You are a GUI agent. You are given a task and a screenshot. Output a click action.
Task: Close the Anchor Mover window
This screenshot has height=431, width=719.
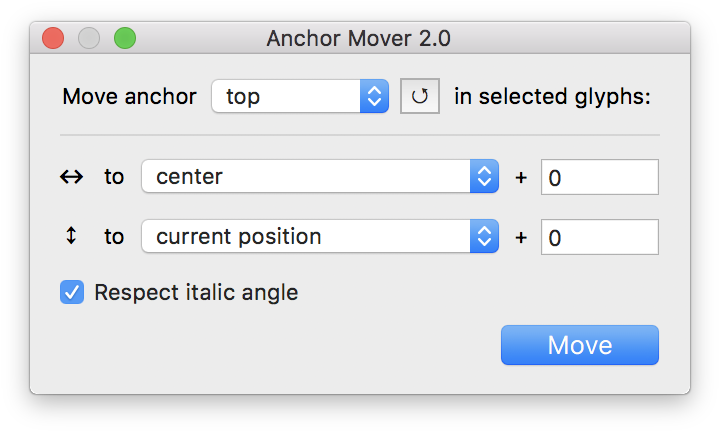(x=53, y=39)
